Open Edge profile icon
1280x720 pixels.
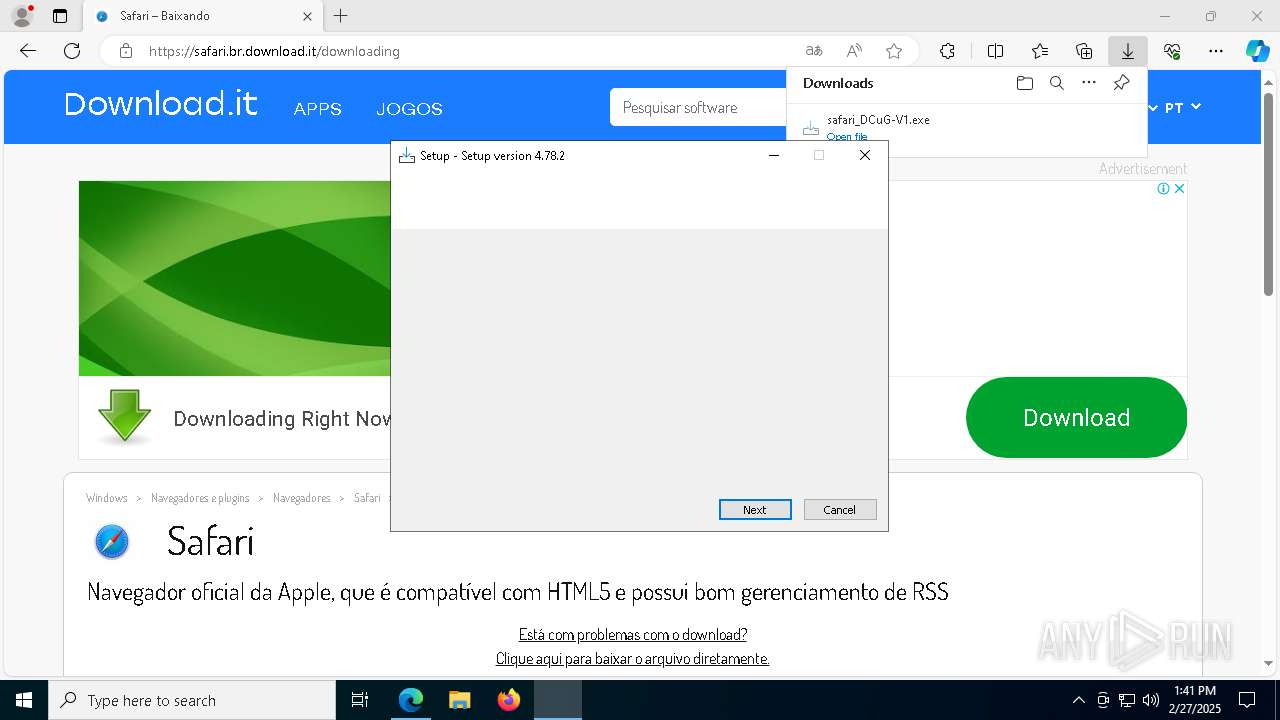click(22, 16)
